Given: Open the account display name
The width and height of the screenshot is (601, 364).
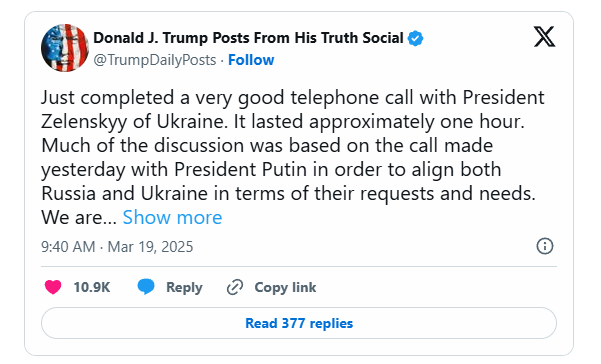Looking at the screenshot, I should pyautogui.click(x=248, y=38).
